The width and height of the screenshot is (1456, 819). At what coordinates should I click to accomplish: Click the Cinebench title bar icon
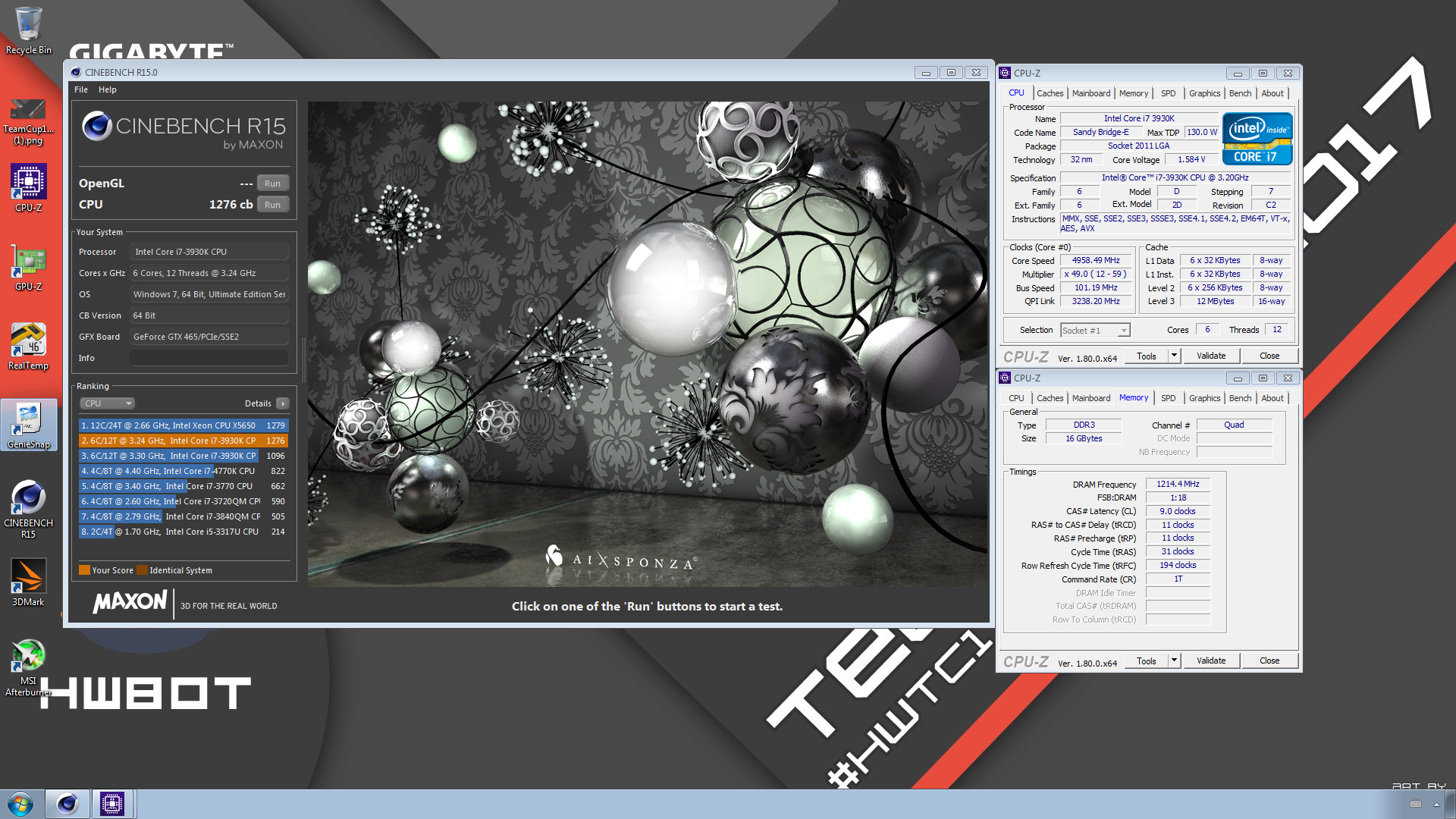click(76, 73)
